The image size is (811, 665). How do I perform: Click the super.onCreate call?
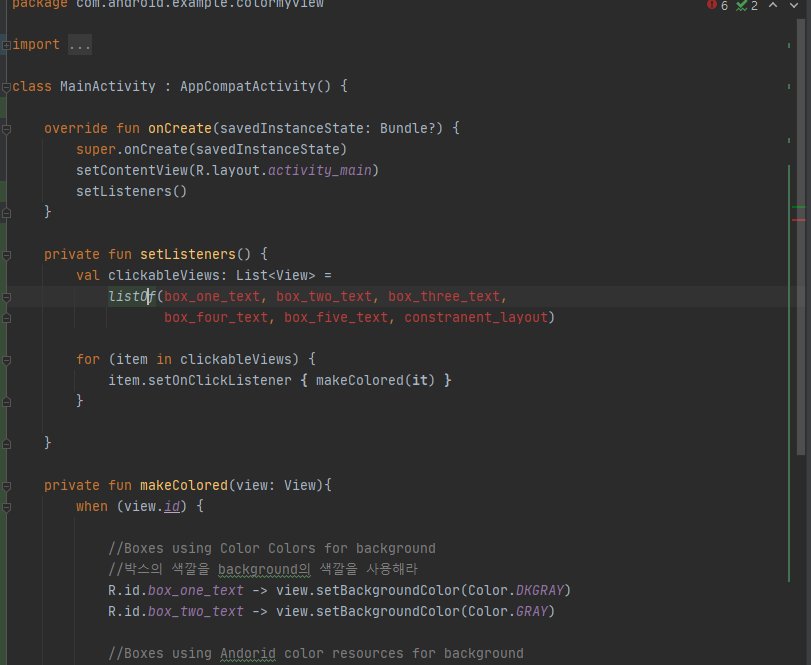(x=212, y=149)
